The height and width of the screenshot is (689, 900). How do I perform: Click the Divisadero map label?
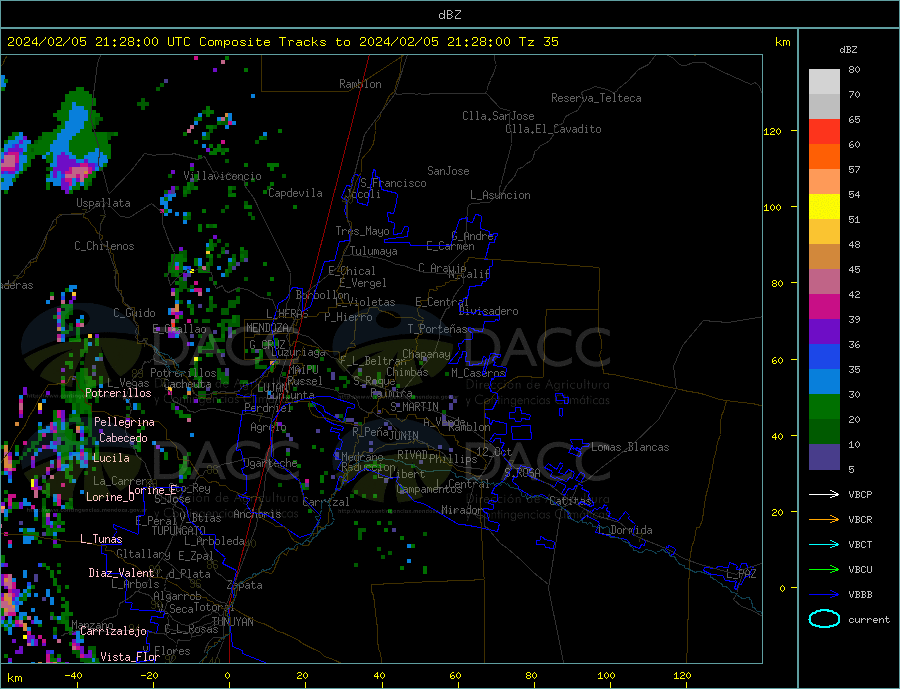click(488, 311)
